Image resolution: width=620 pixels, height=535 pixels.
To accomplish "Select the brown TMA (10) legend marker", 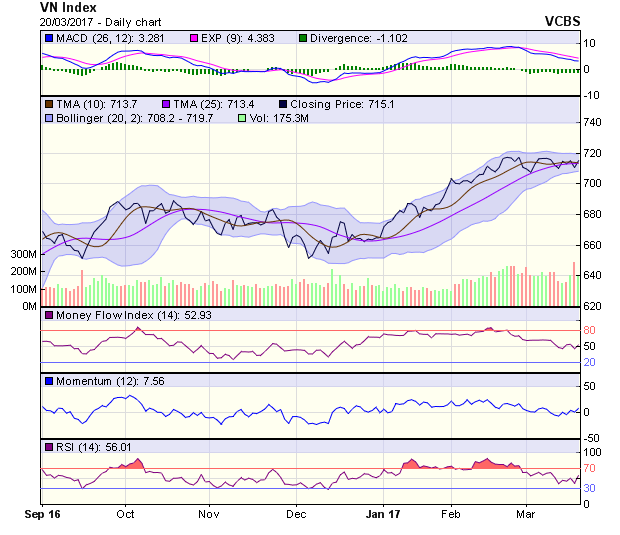I will point(48,103).
